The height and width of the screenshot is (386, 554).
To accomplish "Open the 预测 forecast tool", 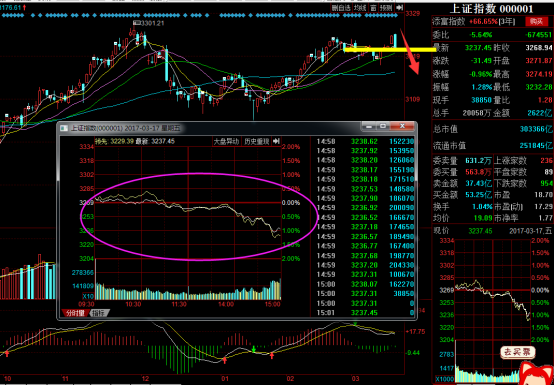I will 386,8.
